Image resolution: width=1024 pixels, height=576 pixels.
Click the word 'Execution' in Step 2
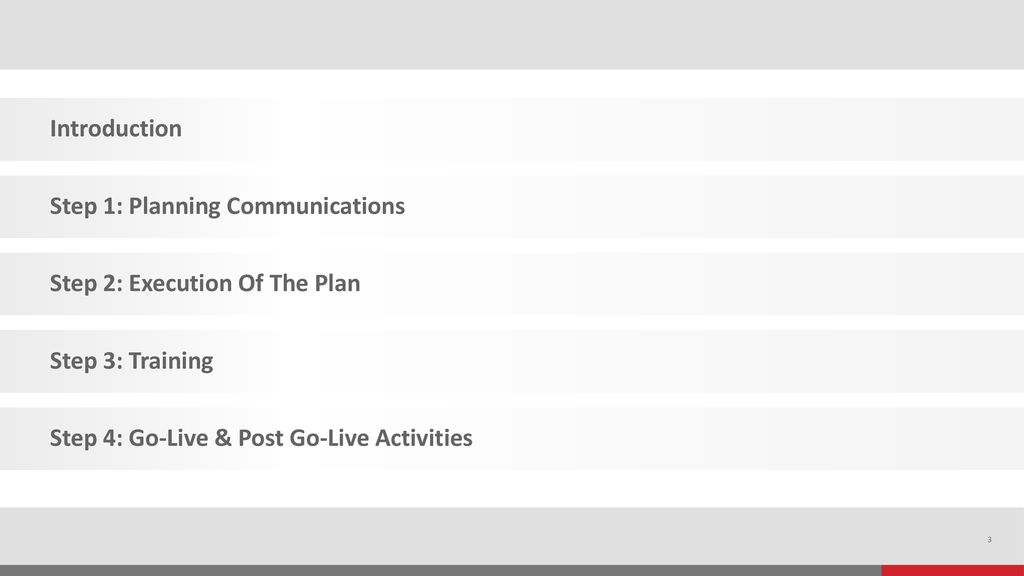coord(180,283)
